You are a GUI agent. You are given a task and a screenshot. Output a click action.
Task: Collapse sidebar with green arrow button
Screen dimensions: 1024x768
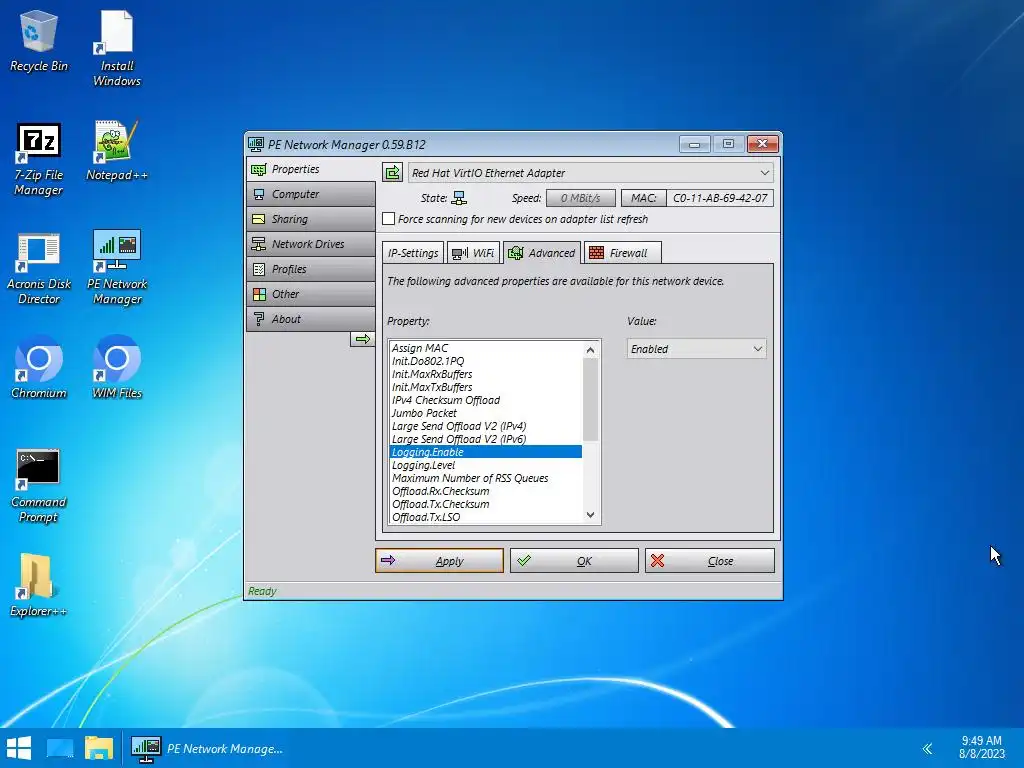coord(362,339)
